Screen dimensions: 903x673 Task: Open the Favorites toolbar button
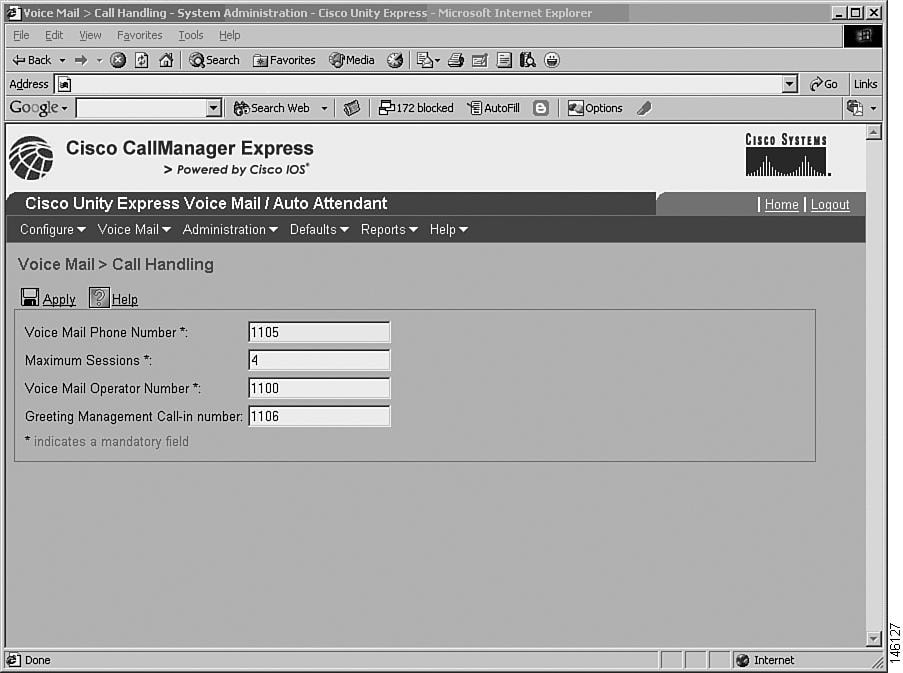point(284,60)
